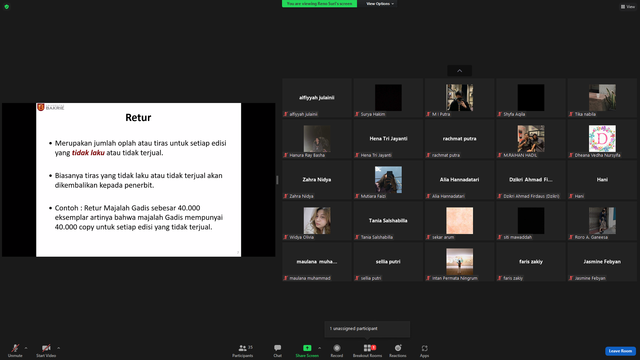Select faris zakiy's video tile
The image size is (640, 360).
tap(531, 262)
